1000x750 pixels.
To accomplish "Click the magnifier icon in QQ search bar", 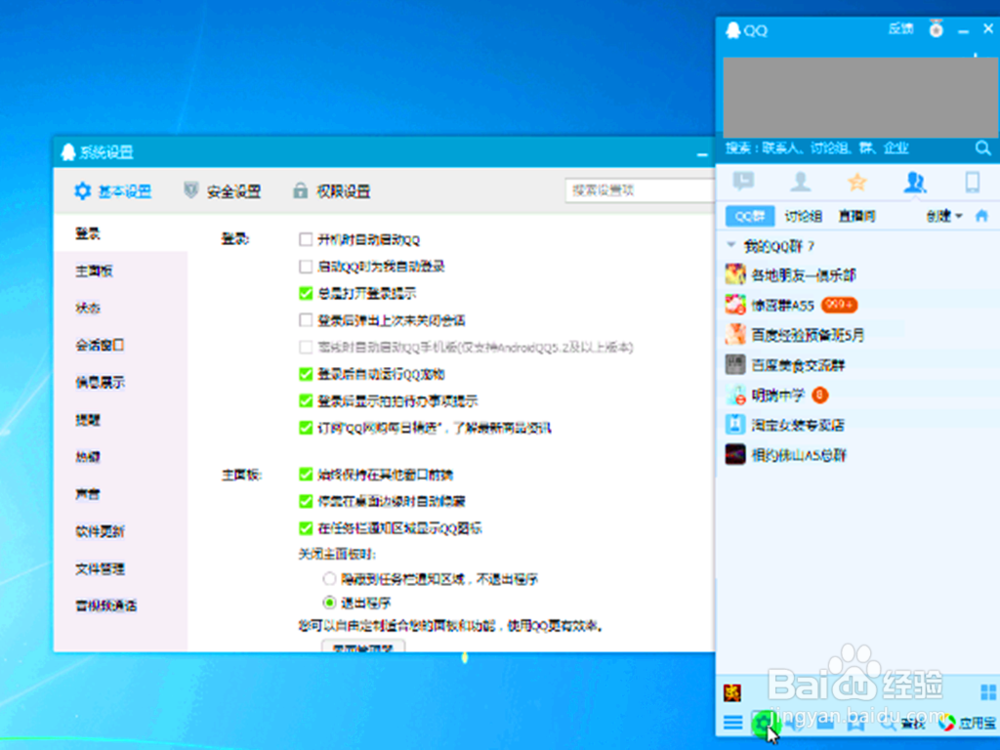I will pyautogui.click(x=982, y=148).
